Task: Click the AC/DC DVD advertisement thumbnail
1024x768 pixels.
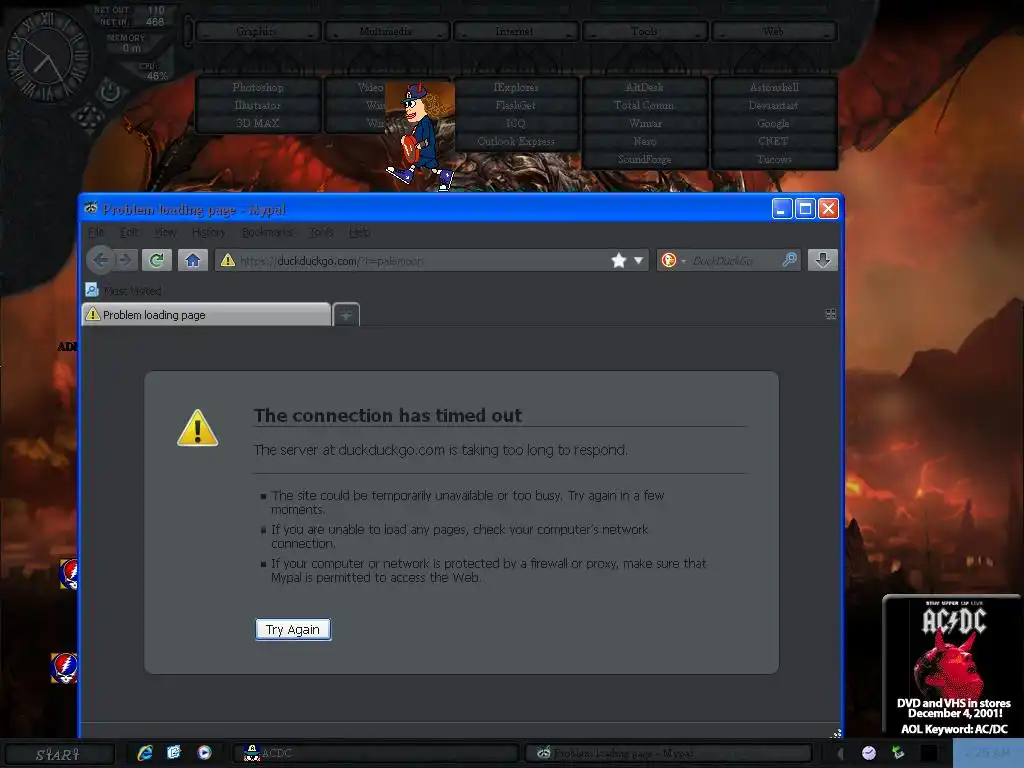Action: point(953,665)
